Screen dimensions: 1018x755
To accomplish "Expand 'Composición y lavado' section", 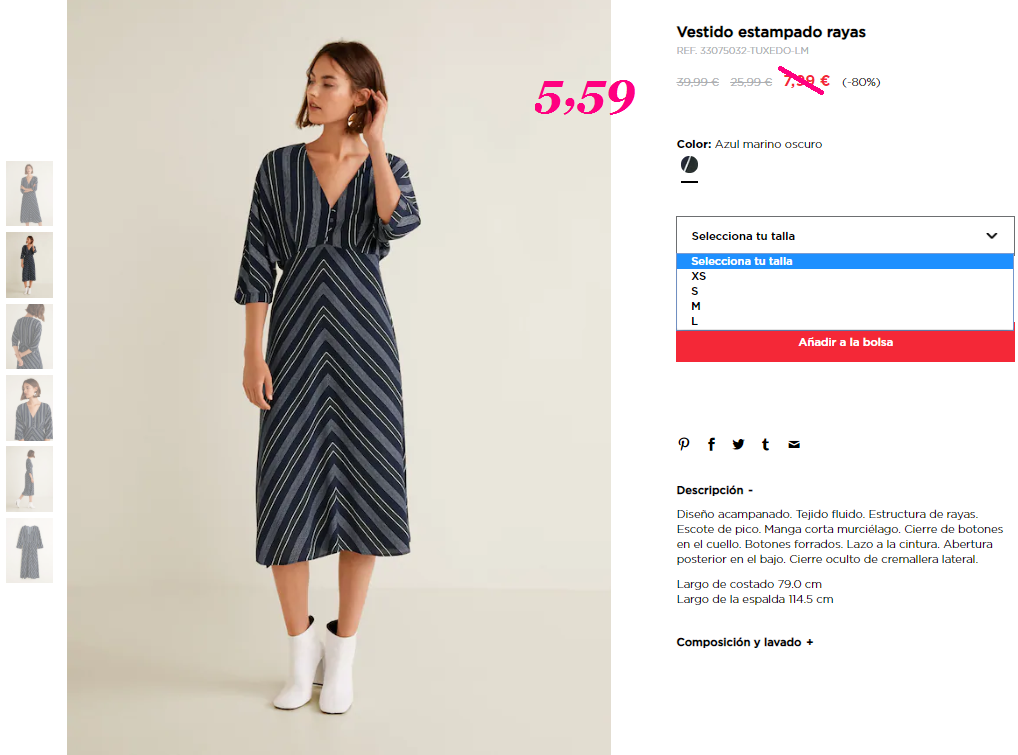I will point(745,642).
